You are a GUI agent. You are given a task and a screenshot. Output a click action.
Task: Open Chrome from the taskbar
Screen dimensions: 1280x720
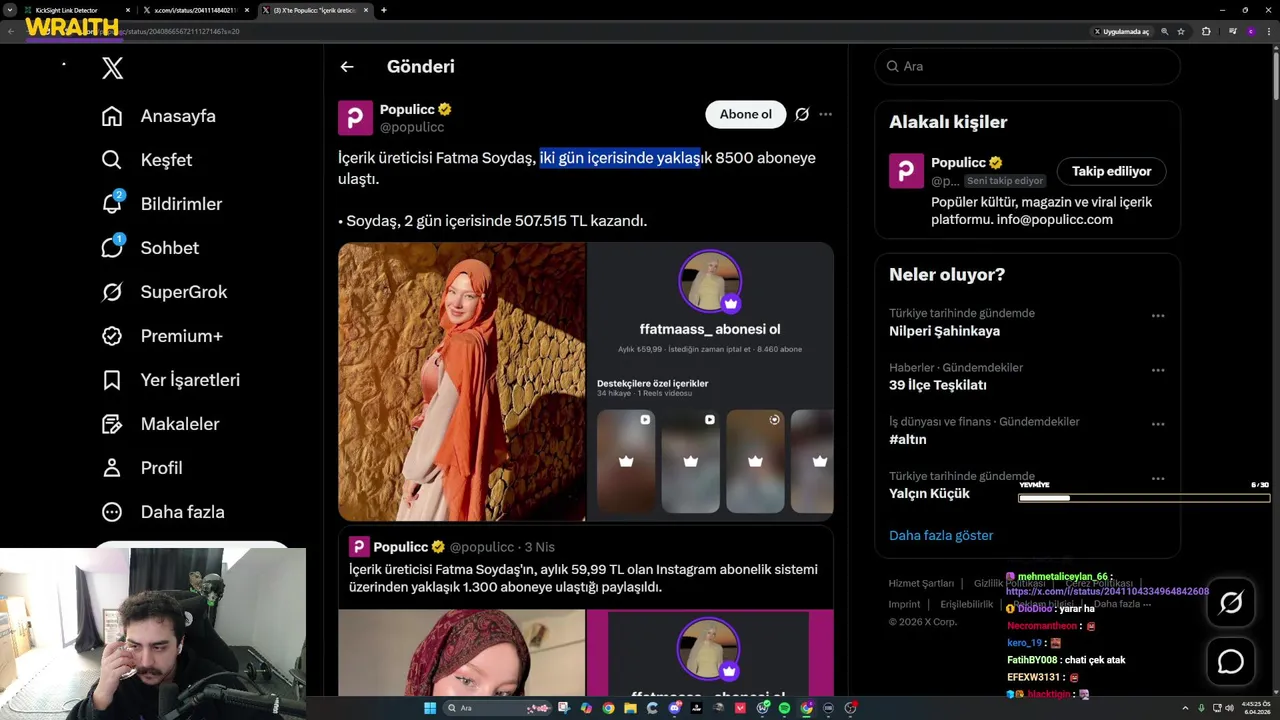(x=608, y=708)
